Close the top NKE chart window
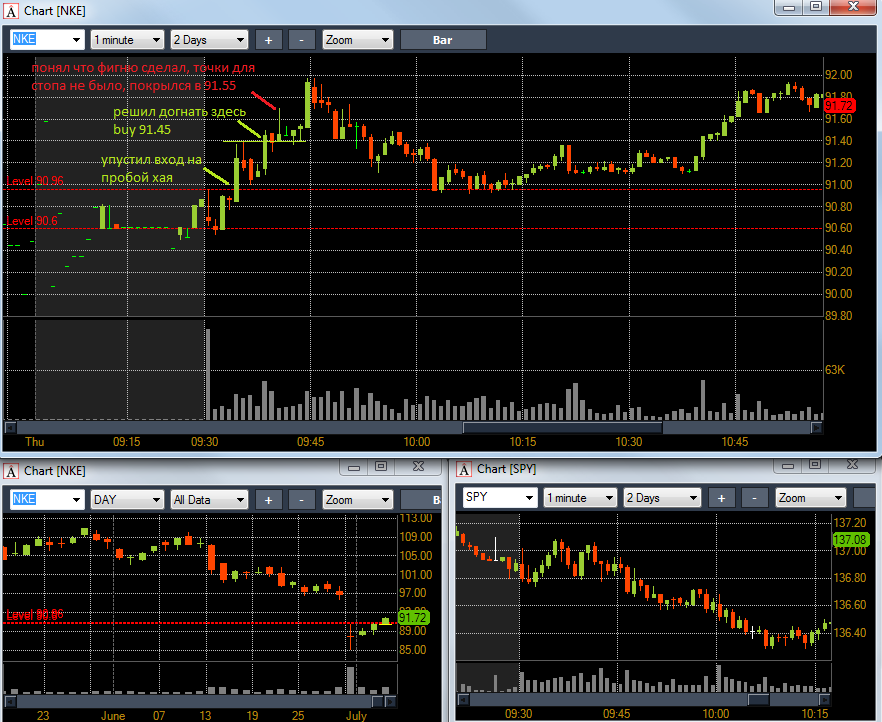 [853, 7]
